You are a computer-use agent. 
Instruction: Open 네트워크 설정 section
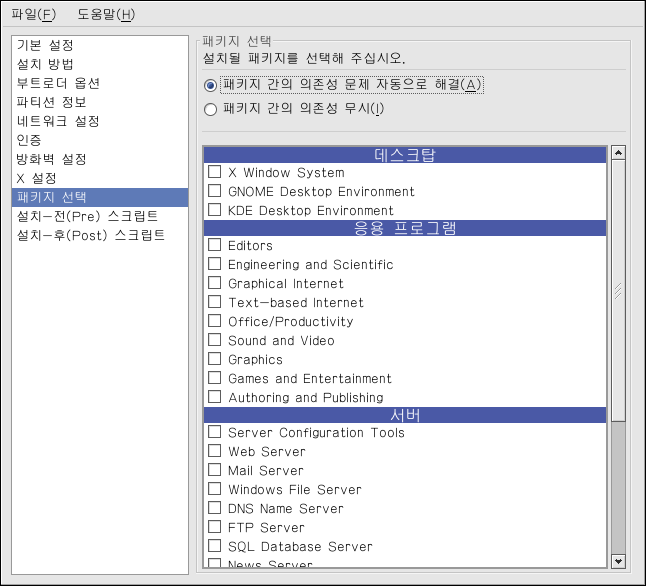58,121
